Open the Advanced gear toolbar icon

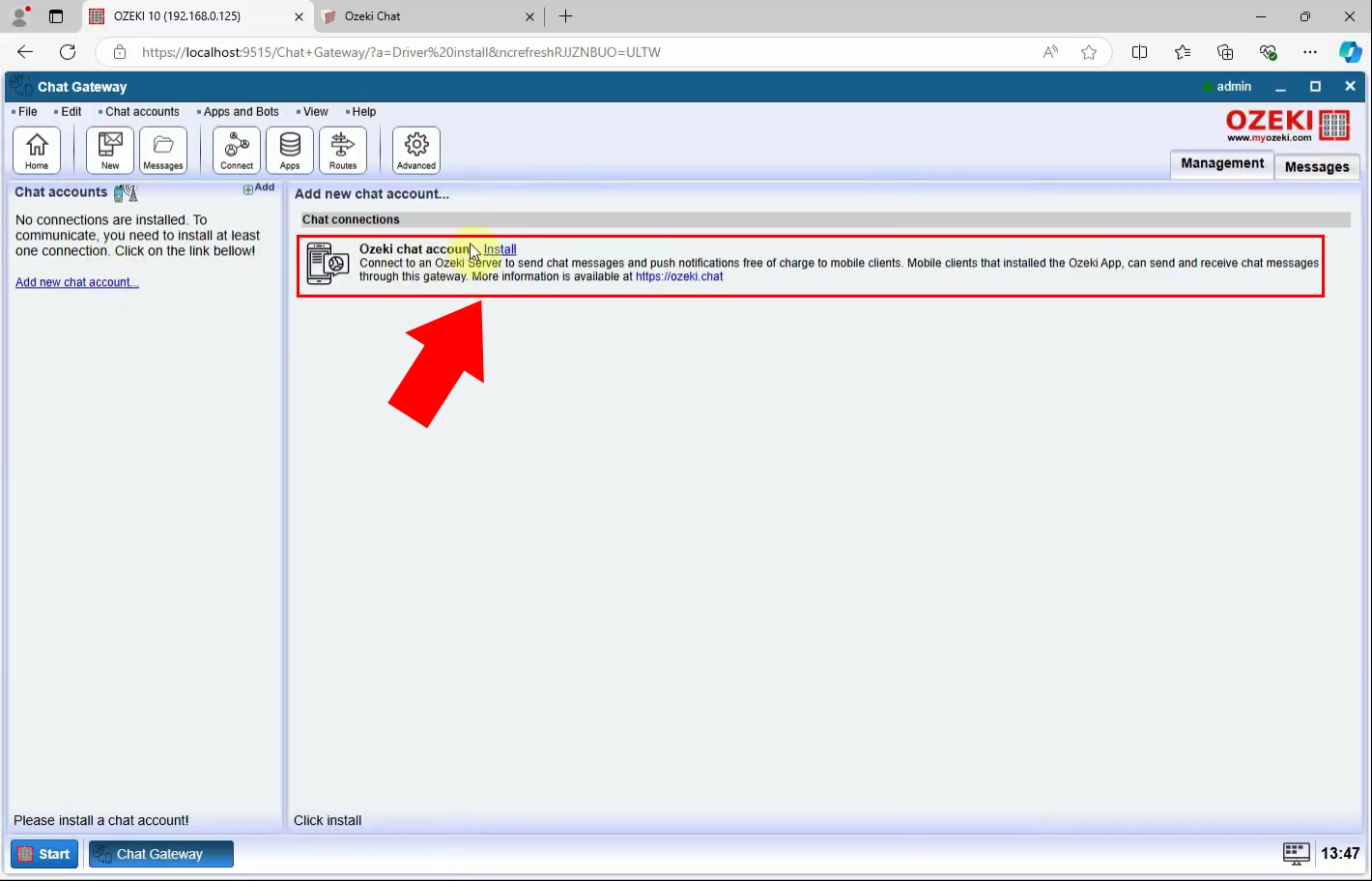point(416,151)
